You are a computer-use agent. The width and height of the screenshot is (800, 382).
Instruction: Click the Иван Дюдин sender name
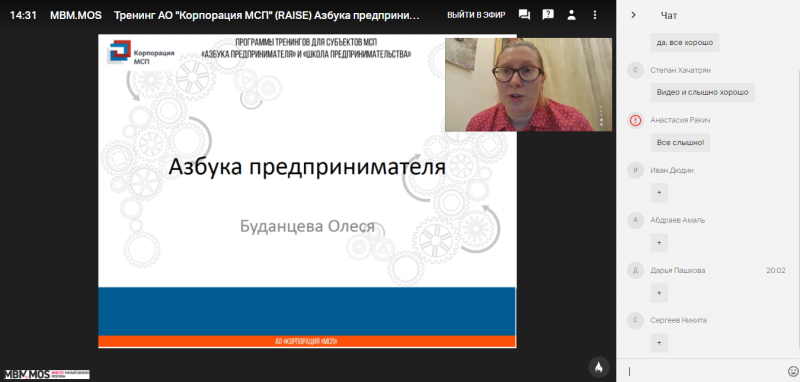[672, 170]
